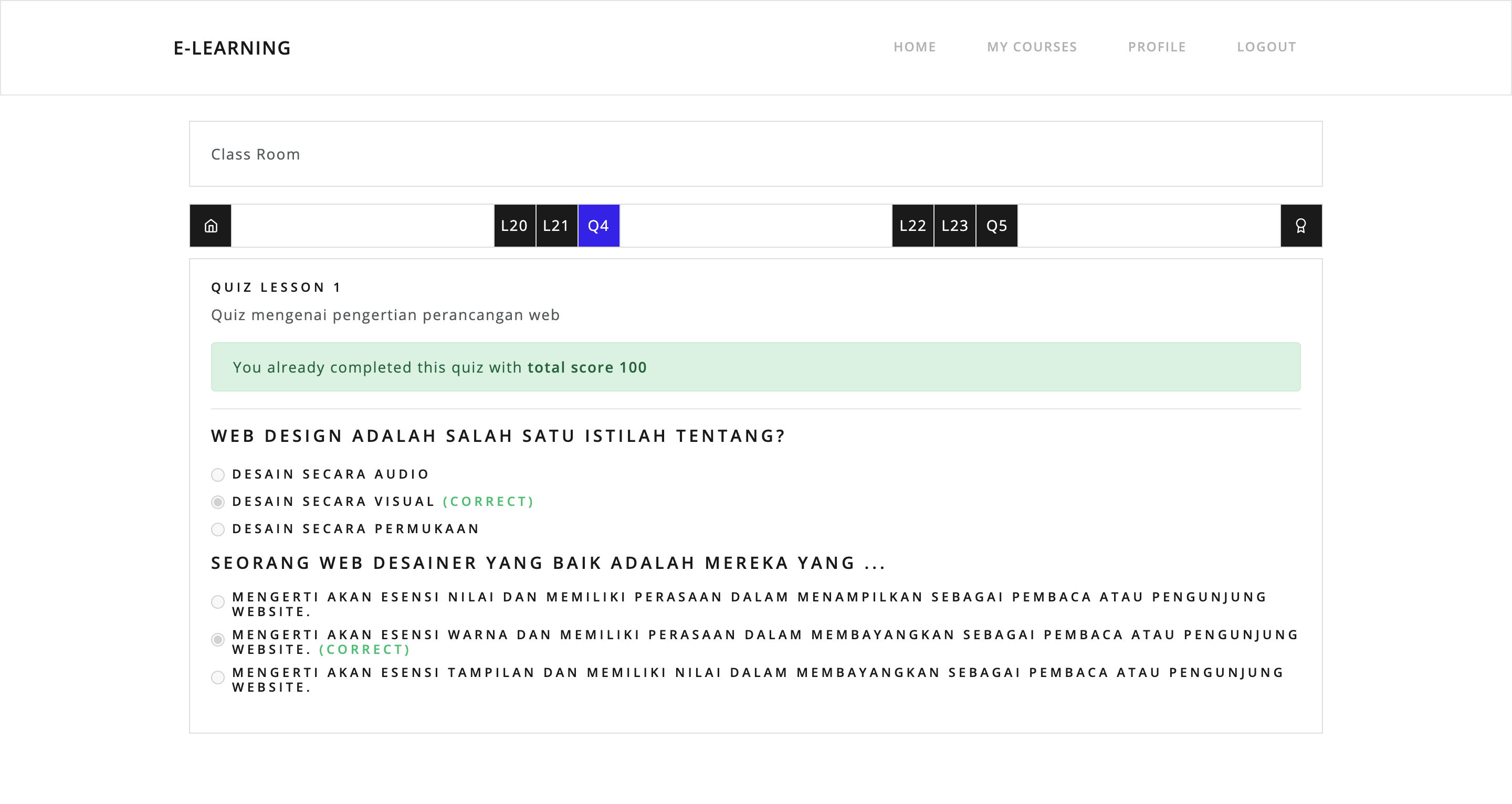
Task: Click the home icon in lesson bar
Action: 211,226
